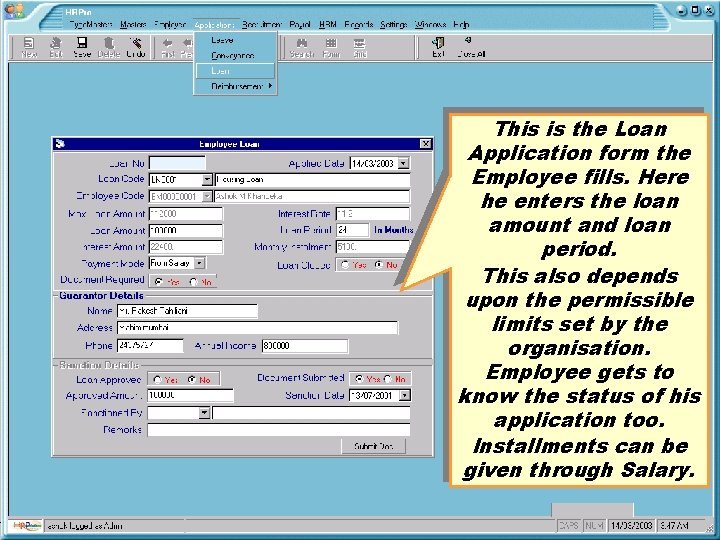This screenshot has height=540, width=720.
Task: Click the Guarantor Phone field
Action: (x=150, y=346)
